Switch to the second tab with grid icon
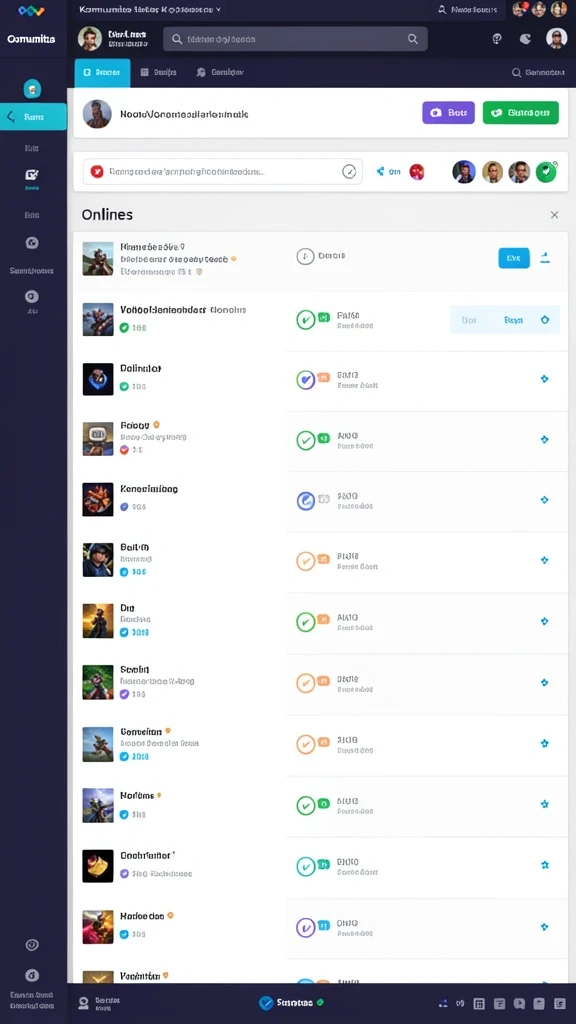The height and width of the screenshot is (1024, 576). point(159,72)
